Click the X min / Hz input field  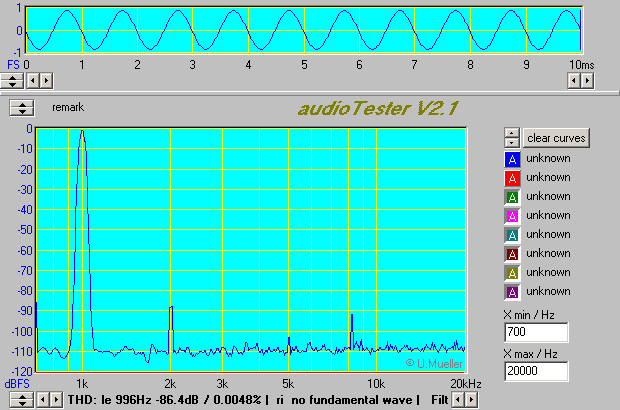click(x=536, y=332)
